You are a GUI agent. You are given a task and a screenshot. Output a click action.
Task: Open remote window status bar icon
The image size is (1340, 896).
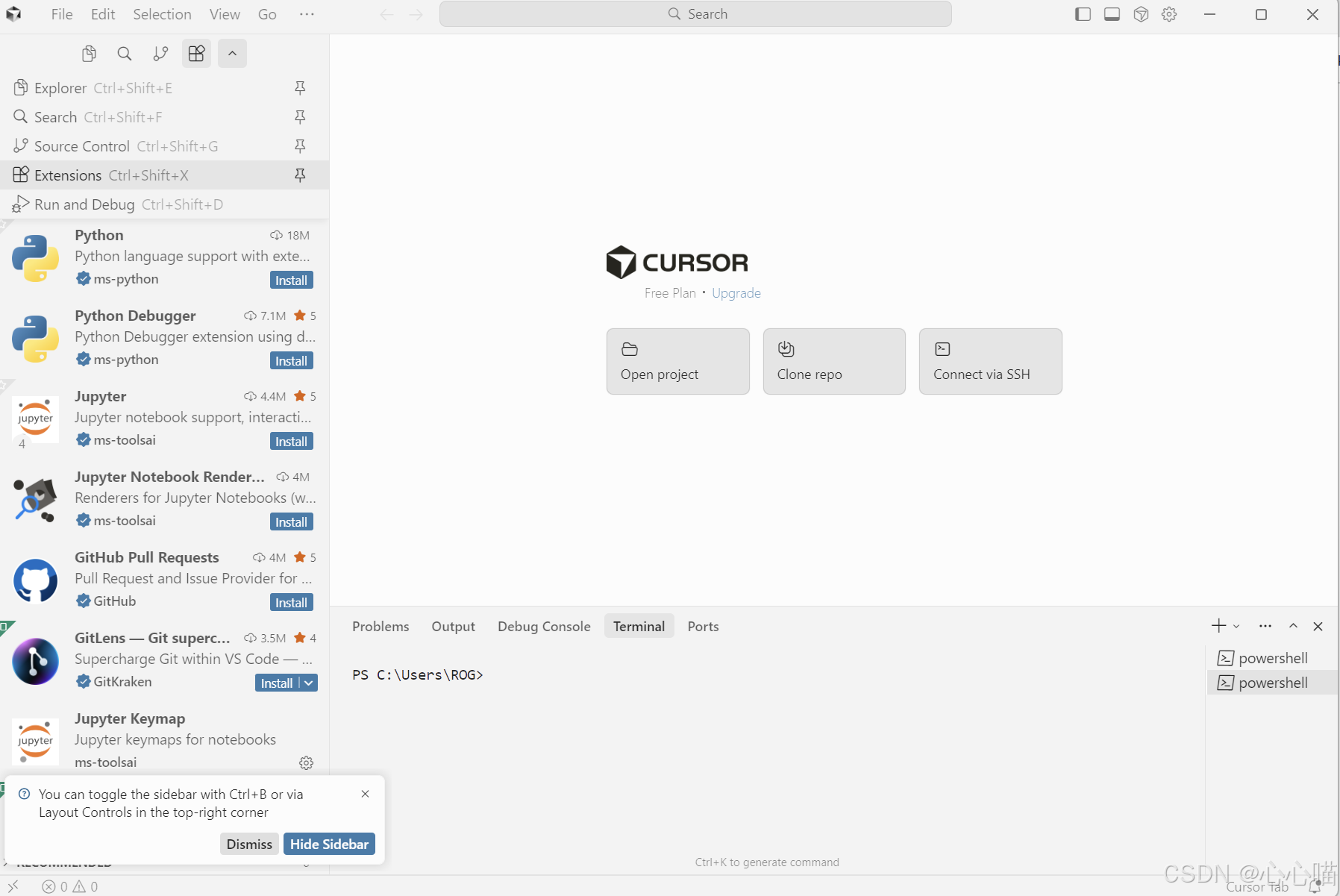click(x=13, y=886)
